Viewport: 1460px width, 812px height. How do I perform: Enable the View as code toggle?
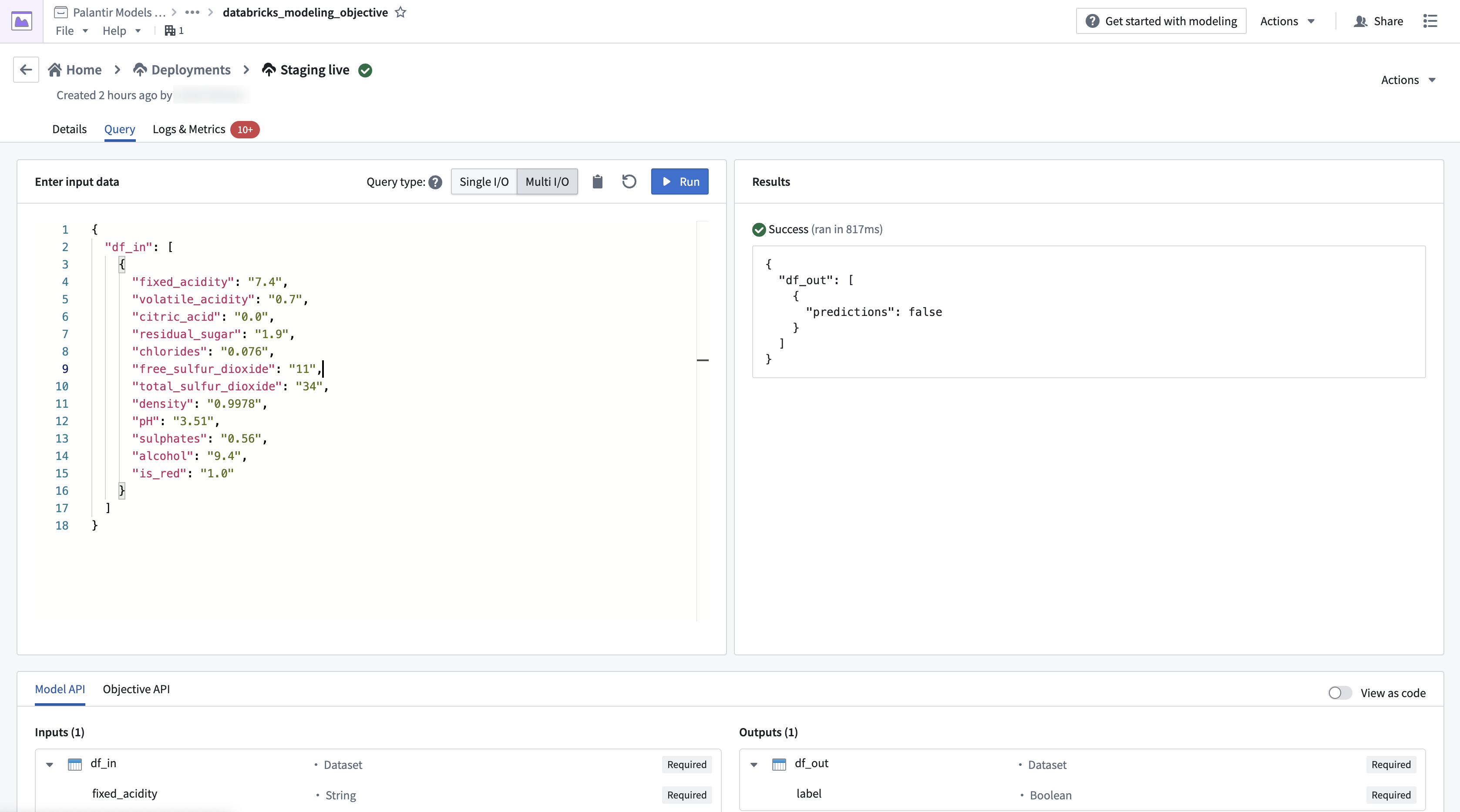(1339, 692)
